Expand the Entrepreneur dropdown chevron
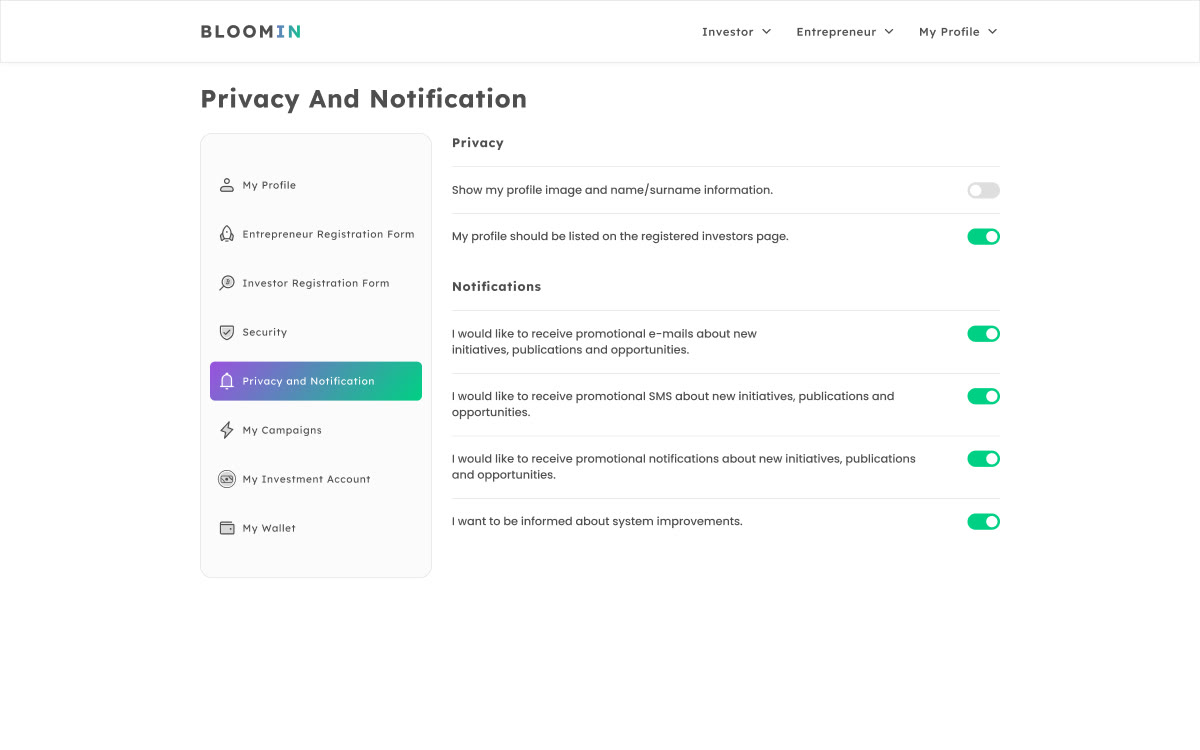Screen dimensions: 1200x750 click(x=889, y=31)
